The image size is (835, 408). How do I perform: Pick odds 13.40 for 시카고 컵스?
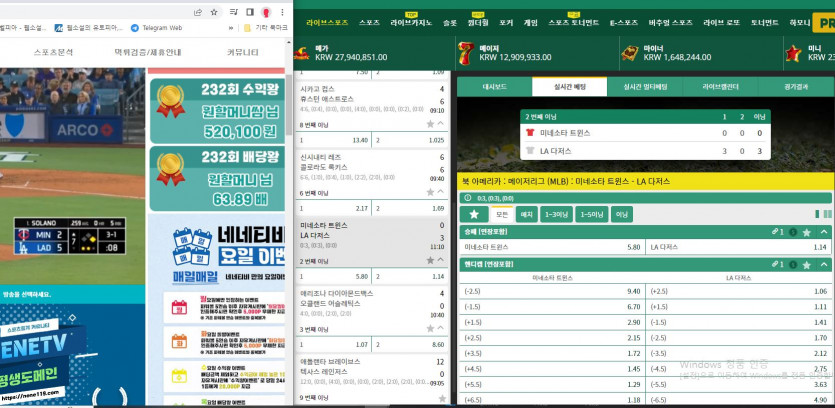(x=334, y=140)
